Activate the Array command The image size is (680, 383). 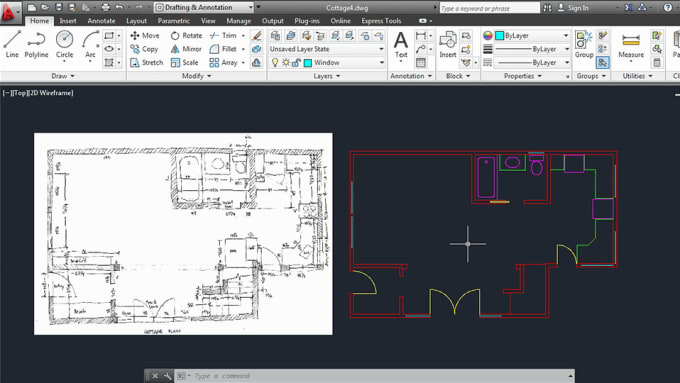223,62
